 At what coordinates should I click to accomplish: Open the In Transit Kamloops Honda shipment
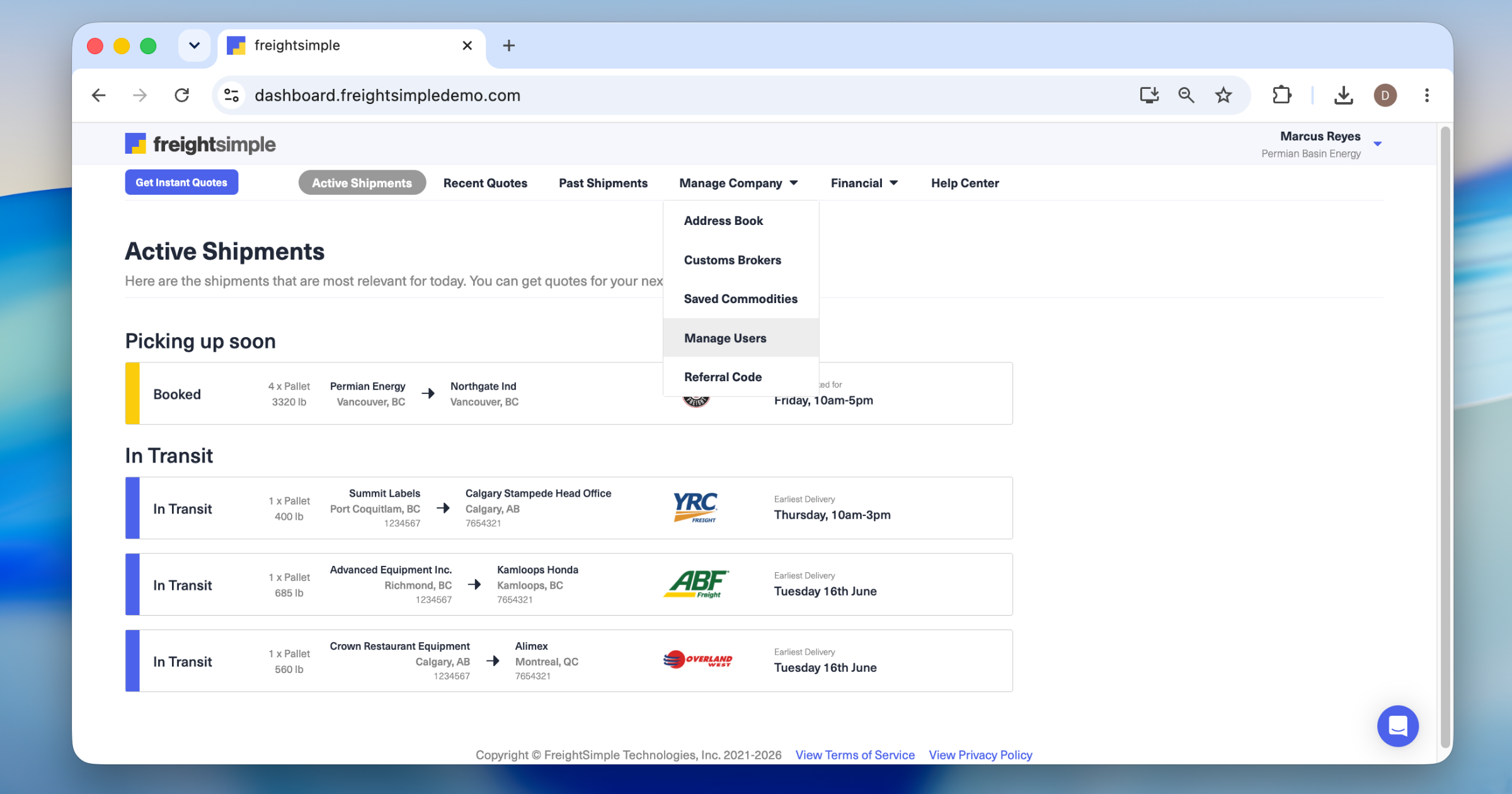pyautogui.click(x=569, y=584)
